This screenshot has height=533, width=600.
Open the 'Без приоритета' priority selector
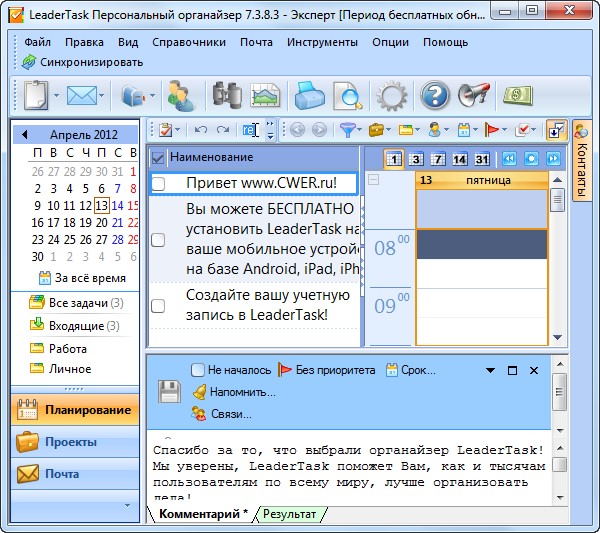326,370
